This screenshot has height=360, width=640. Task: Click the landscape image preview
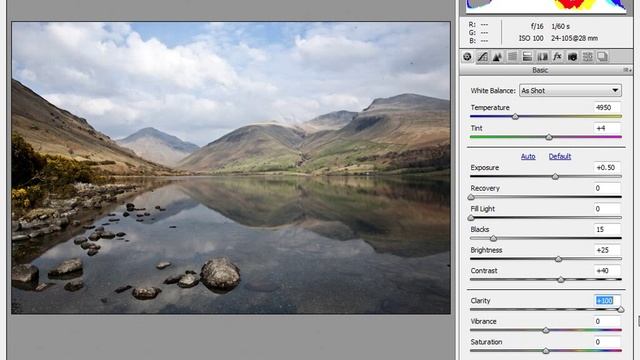(x=231, y=168)
